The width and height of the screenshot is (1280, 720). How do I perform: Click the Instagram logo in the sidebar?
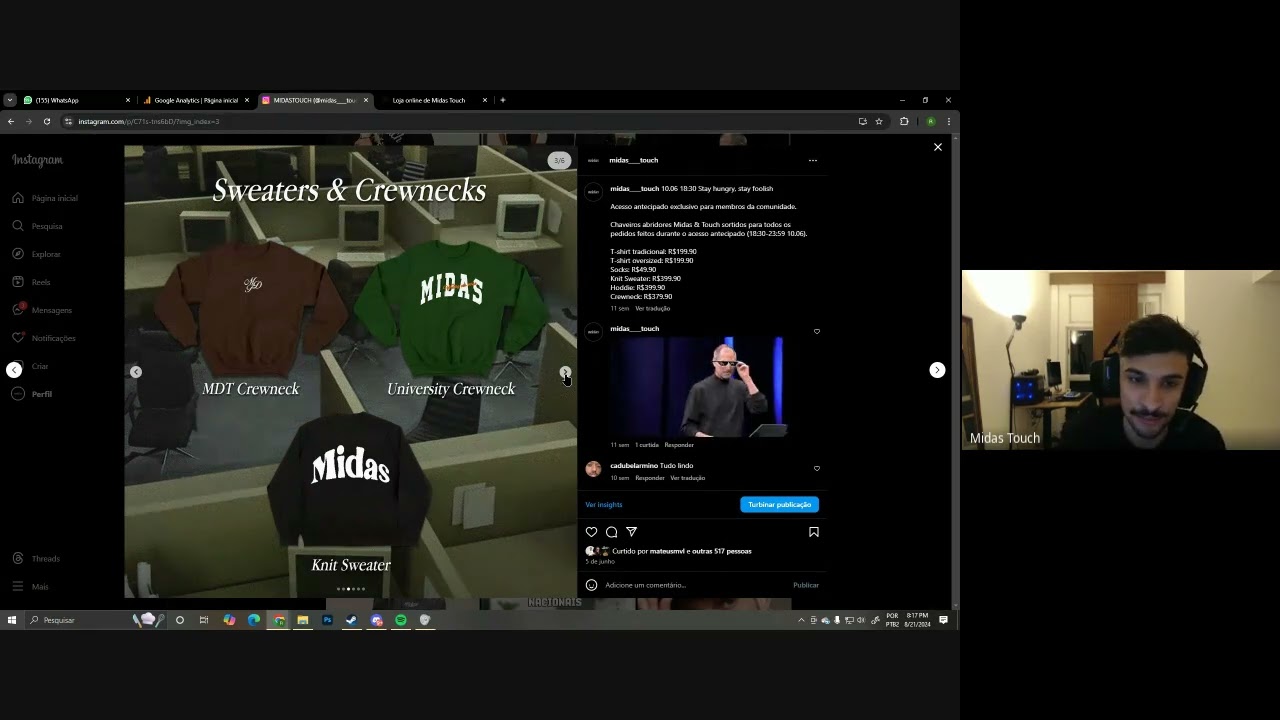point(37,160)
